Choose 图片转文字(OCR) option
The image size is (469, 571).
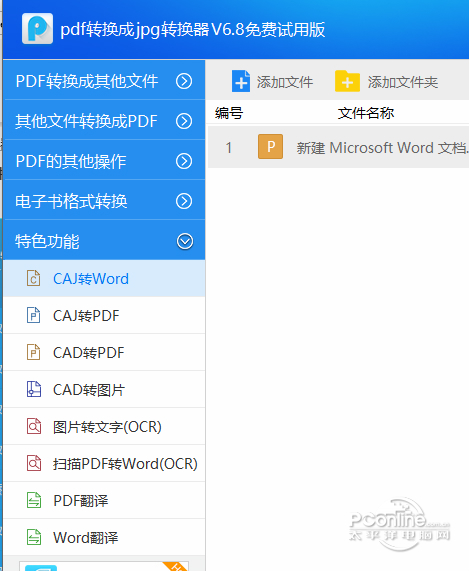tap(104, 426)
